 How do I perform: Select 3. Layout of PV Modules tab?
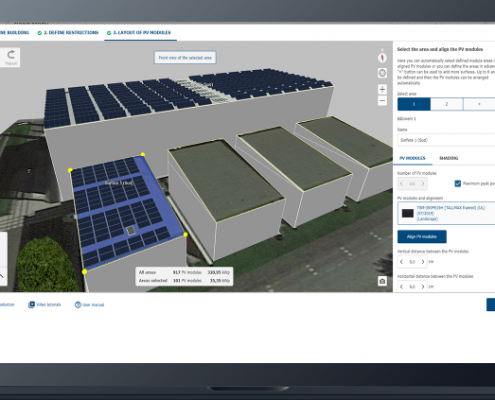point(139,33)
